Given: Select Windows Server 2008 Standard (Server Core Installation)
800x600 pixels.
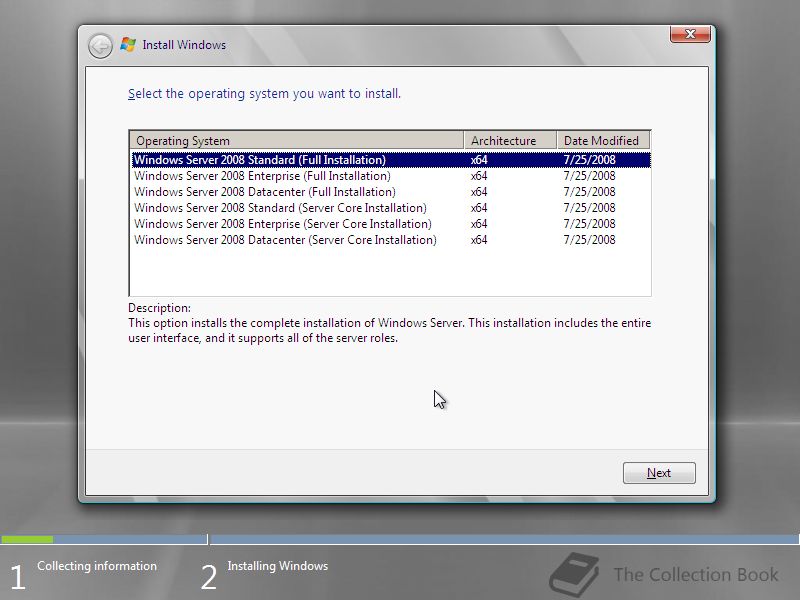Looking at the screenshot, I should tap(391, 208).
